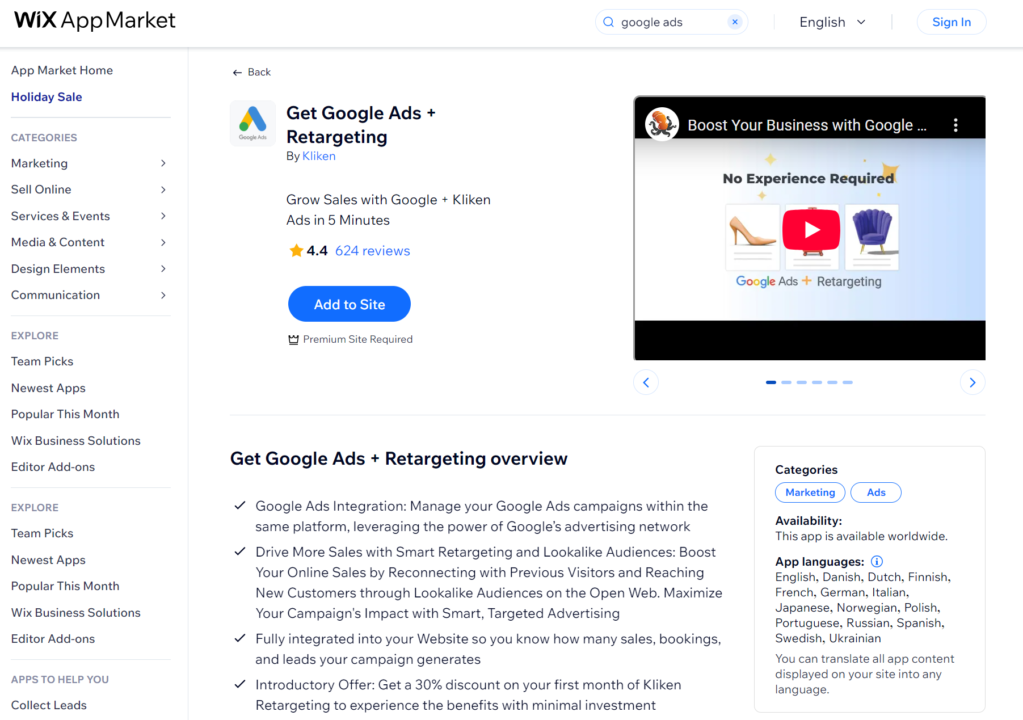This screenshot has height=720, width=1023.
Task: Open the video's three-dot options menu
Action: click(955, 124)
